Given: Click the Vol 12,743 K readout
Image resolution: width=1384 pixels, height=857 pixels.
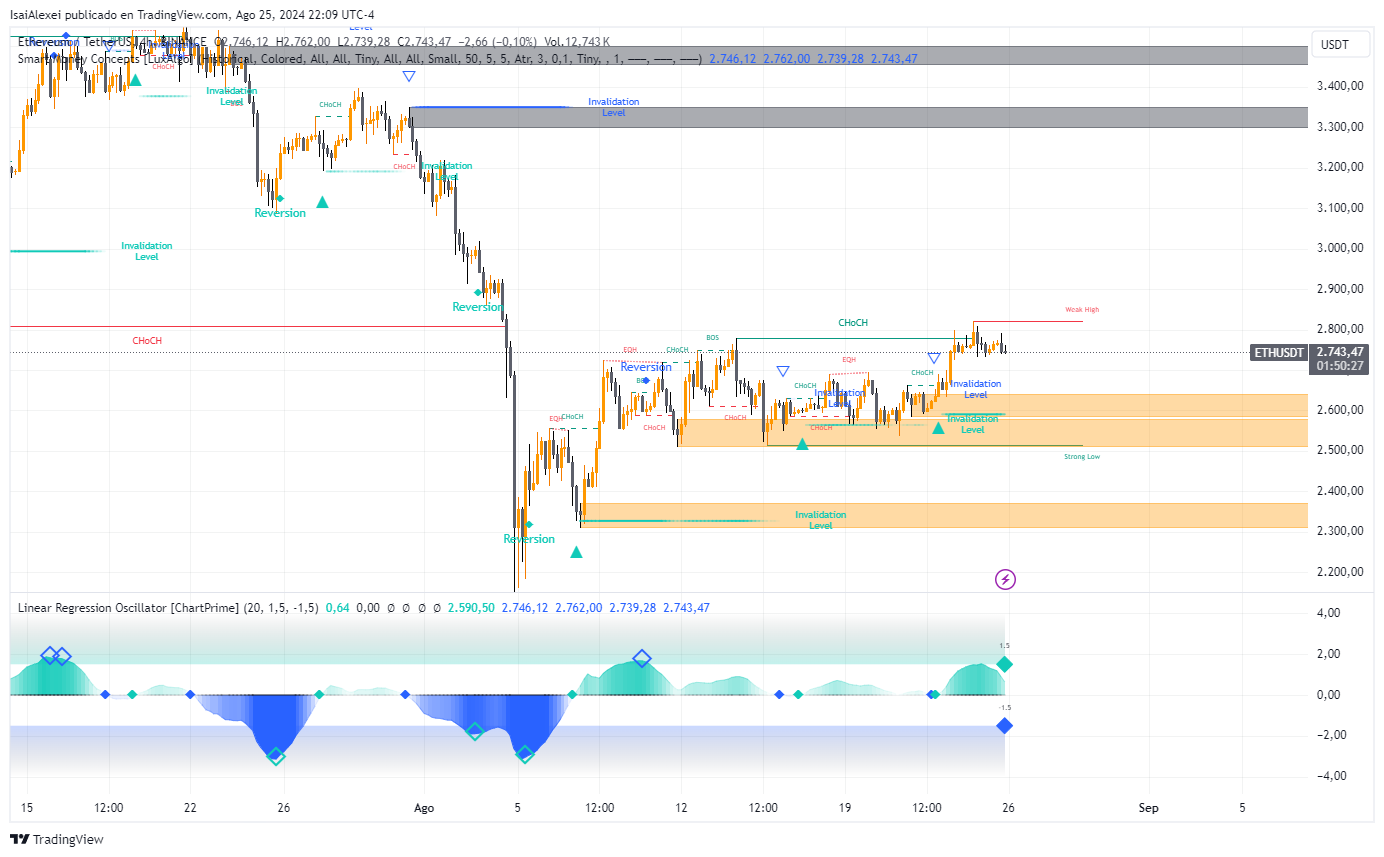Looking at the screenshot, I should pyautogui.click(x=577, y=42).
